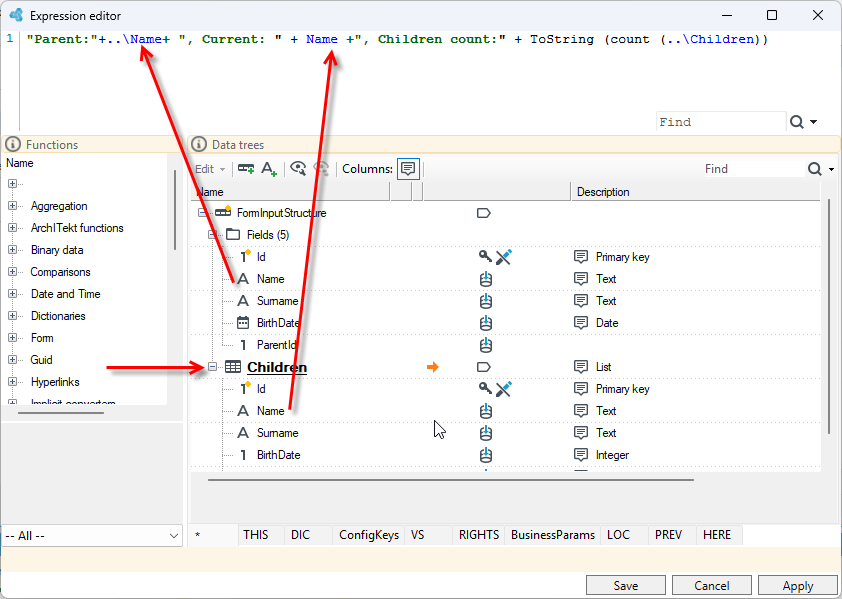This screenshot has width=842, height=599.
Task: Select the Hyperlinks function group
Action: [x=55, y=382]
